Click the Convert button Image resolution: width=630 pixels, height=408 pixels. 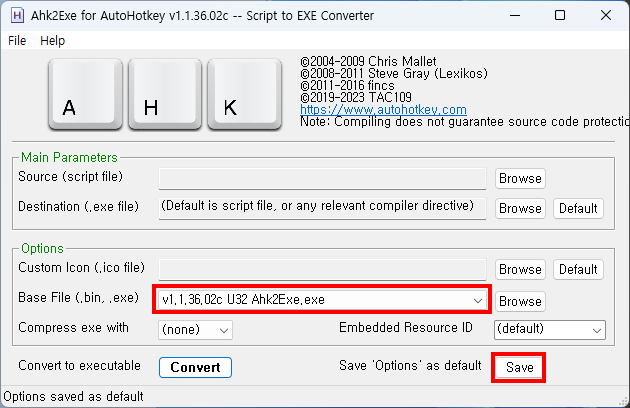195,367
